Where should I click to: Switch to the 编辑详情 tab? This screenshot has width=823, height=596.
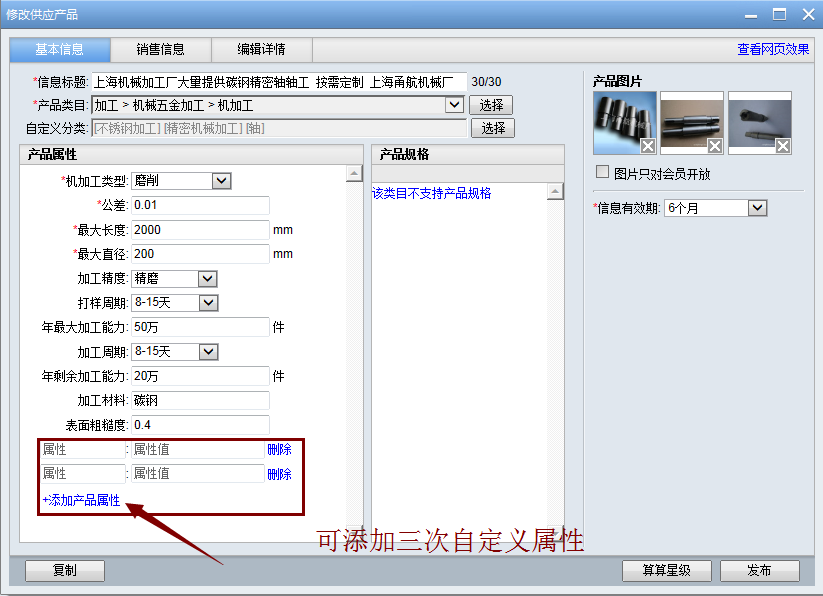(x=261, y=49)
